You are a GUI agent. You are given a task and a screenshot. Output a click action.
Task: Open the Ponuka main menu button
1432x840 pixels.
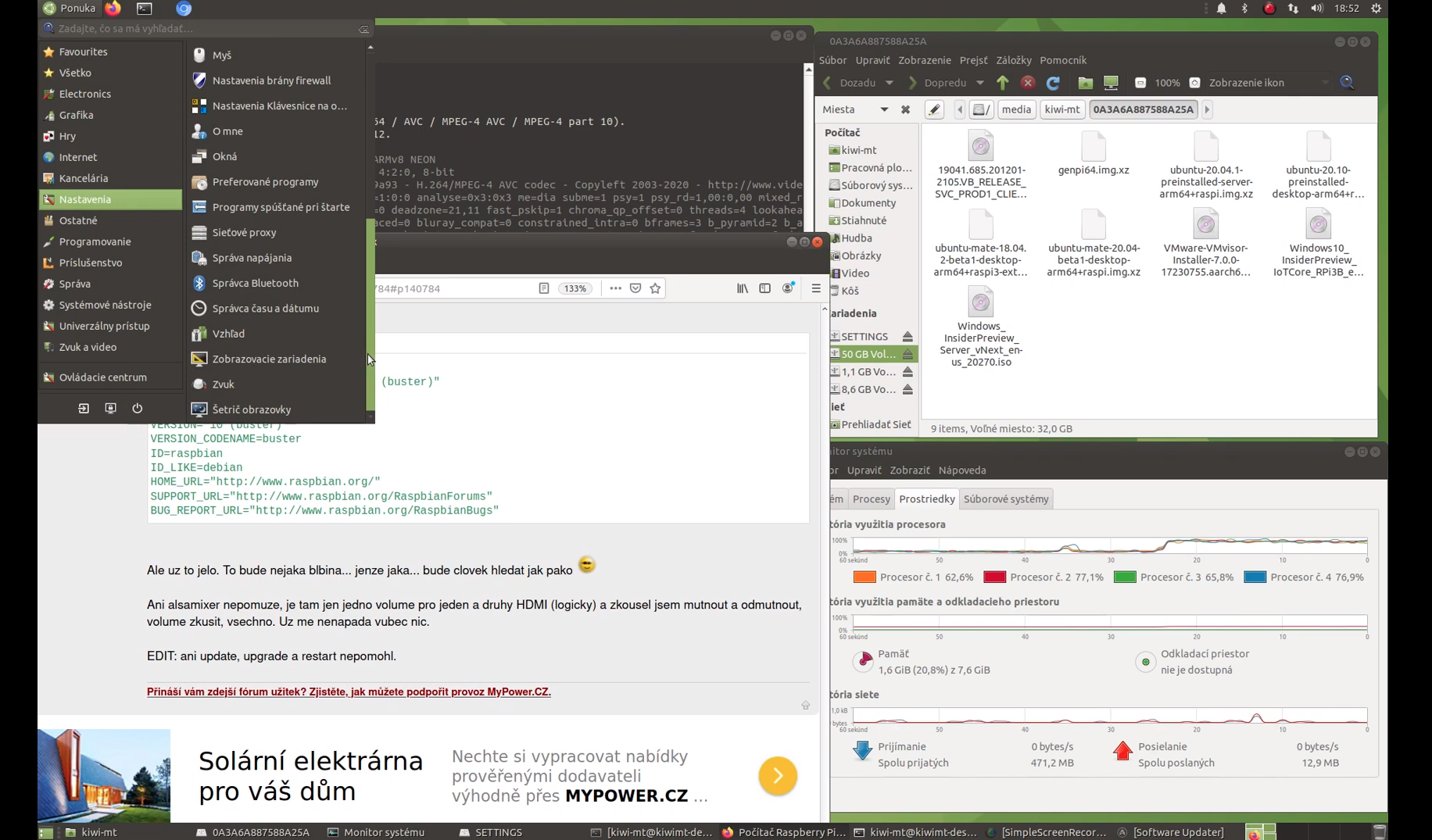coord(69,9)
